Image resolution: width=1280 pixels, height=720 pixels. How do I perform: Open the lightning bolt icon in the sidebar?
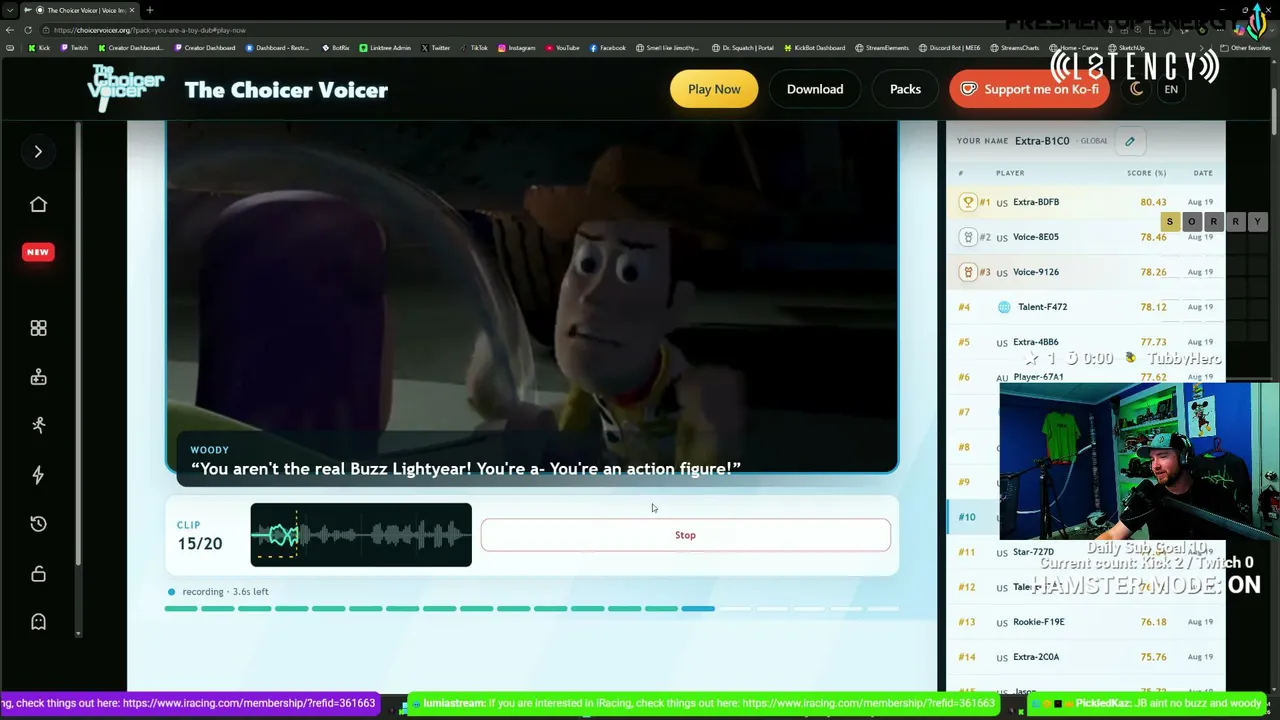pos(38,475)
